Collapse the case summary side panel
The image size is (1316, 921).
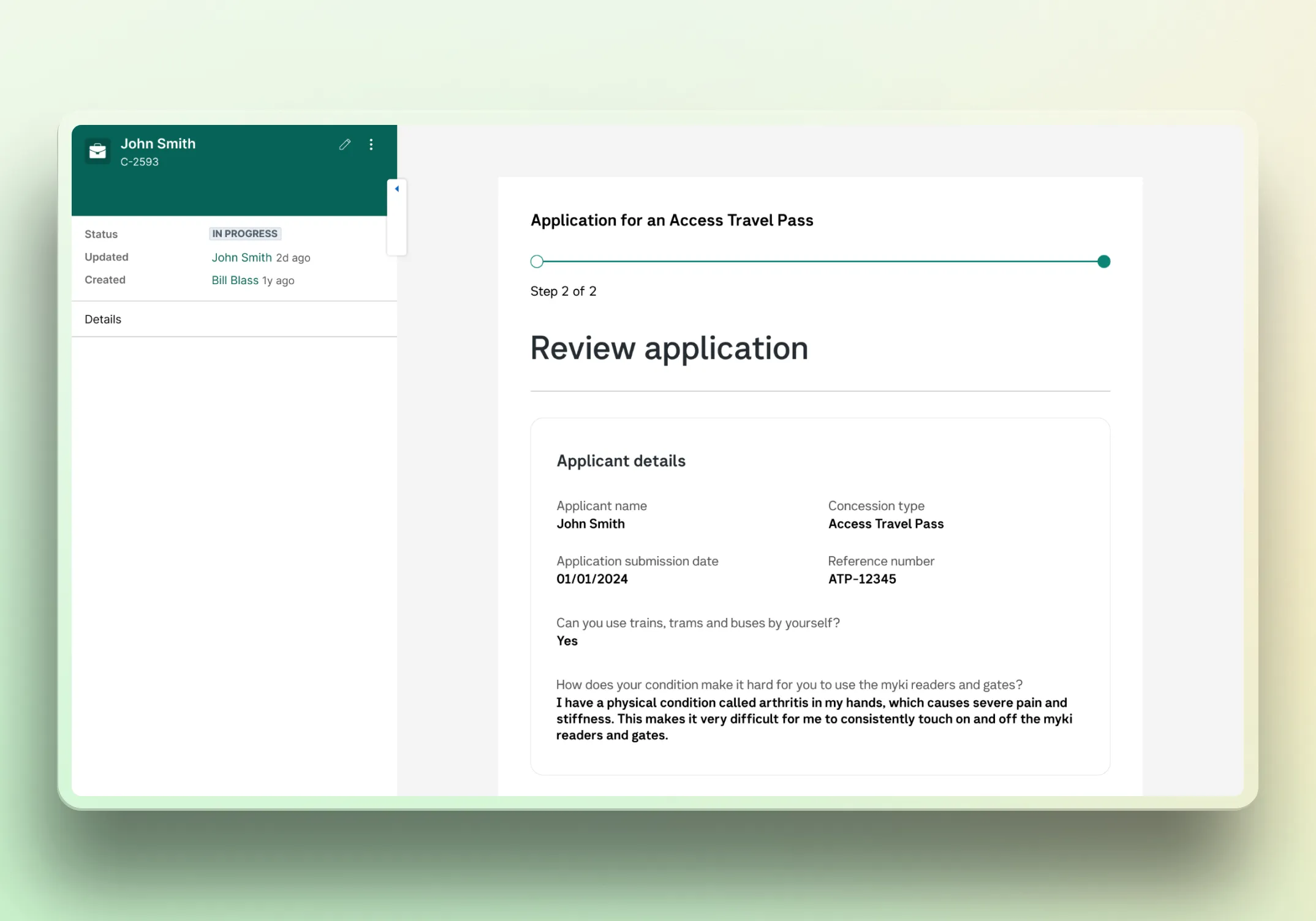pyautogui.click(x=397, y=189)
